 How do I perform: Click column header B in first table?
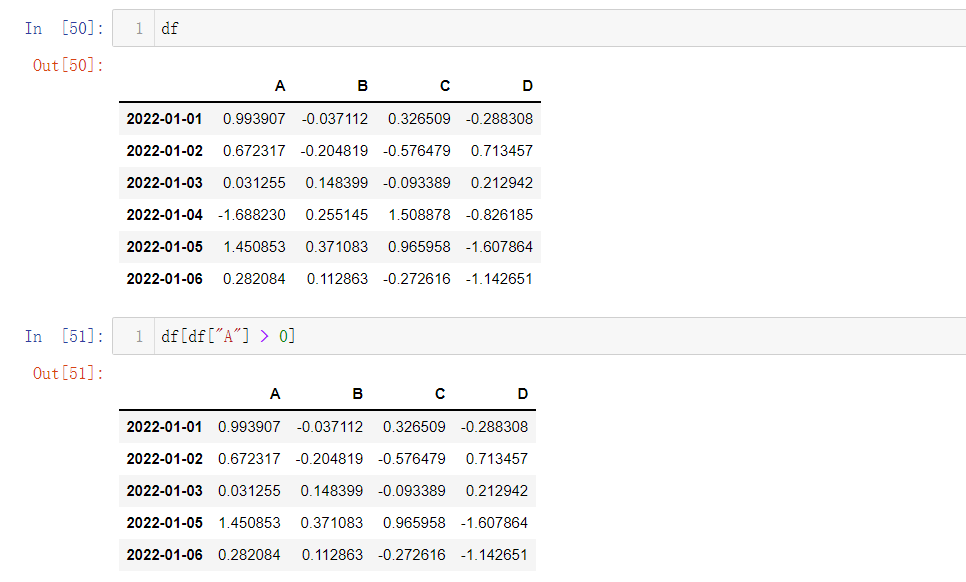pos(362,86)
